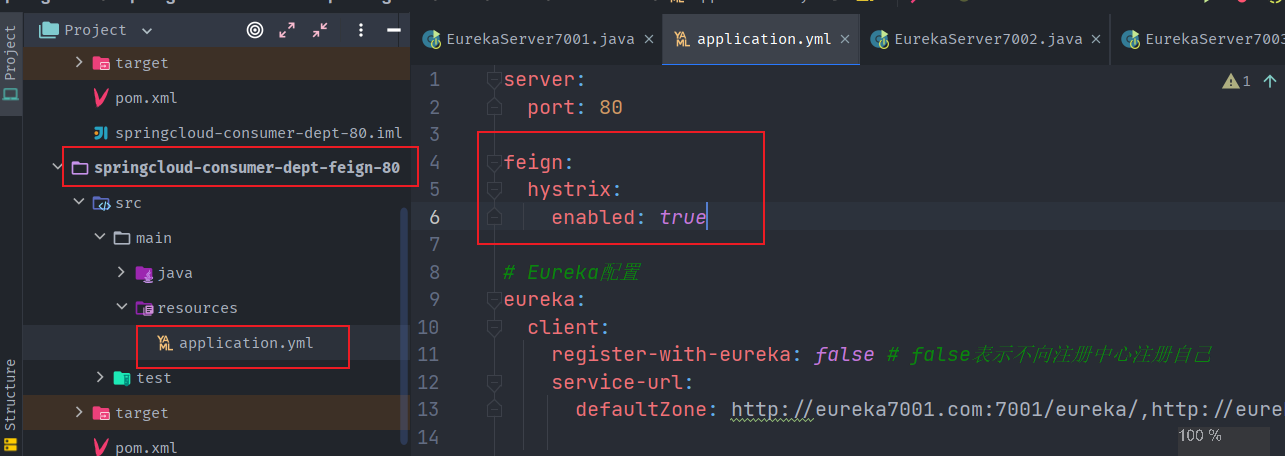The image size is (1285, 456).
Task: Click the Project panel vertical scrollbar
Action: 404,320
